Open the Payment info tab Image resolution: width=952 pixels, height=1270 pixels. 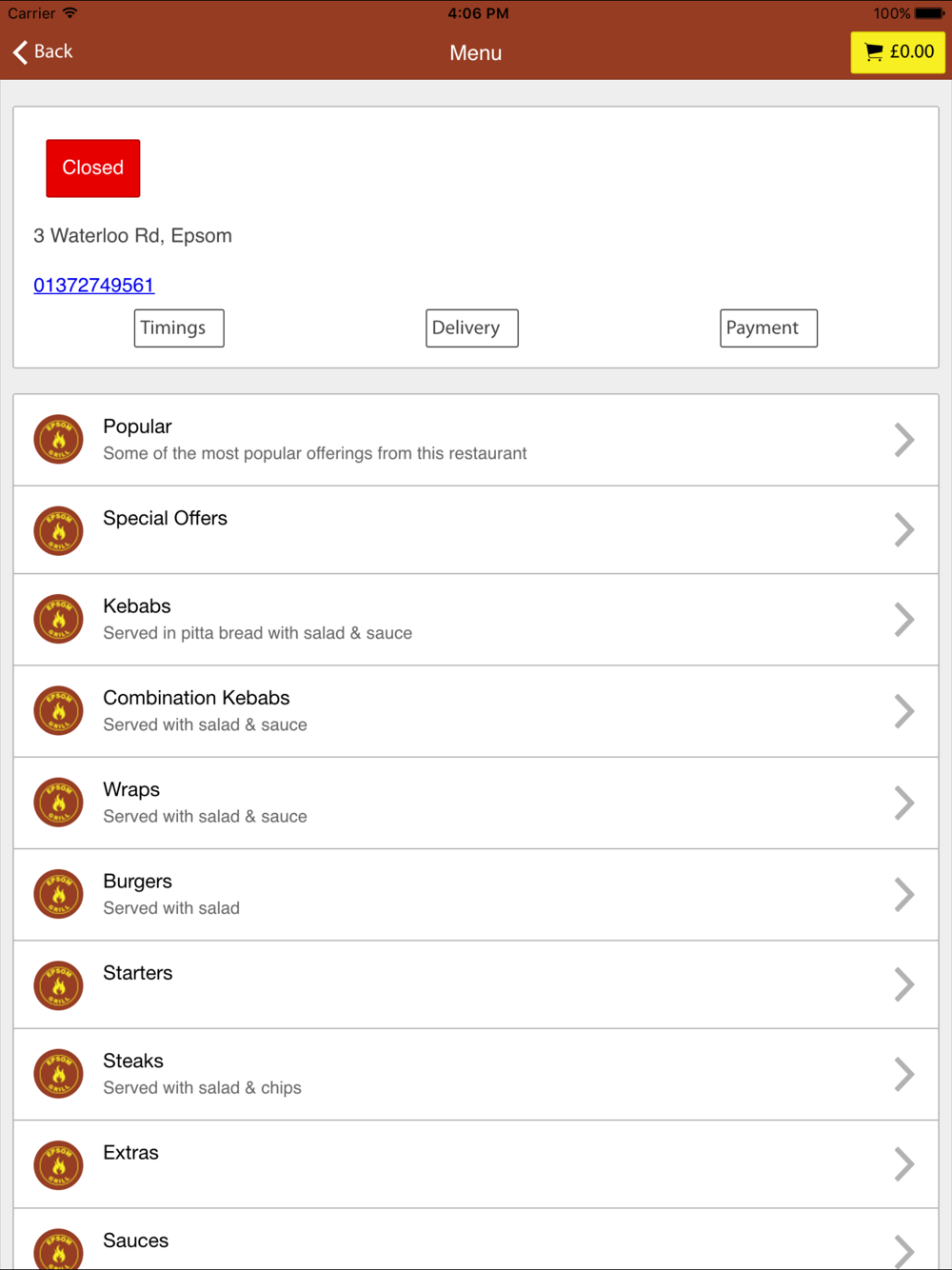768,328
